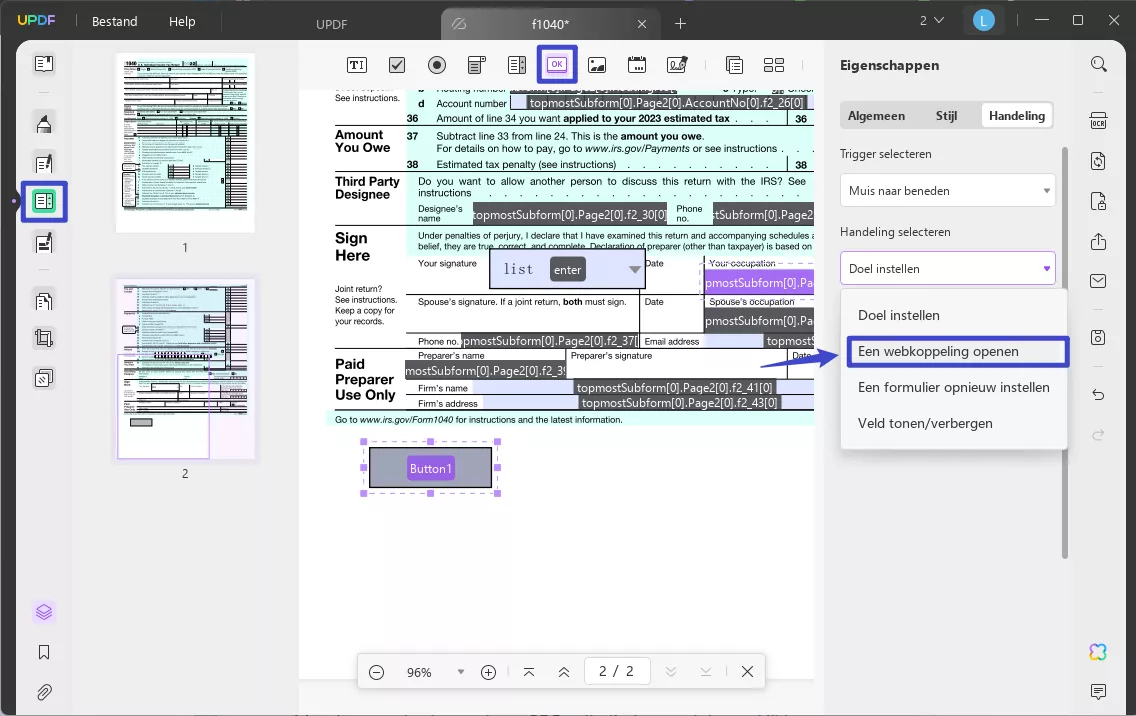Select the List Box form tool
1136x716 pixels.
click(517, 65)
